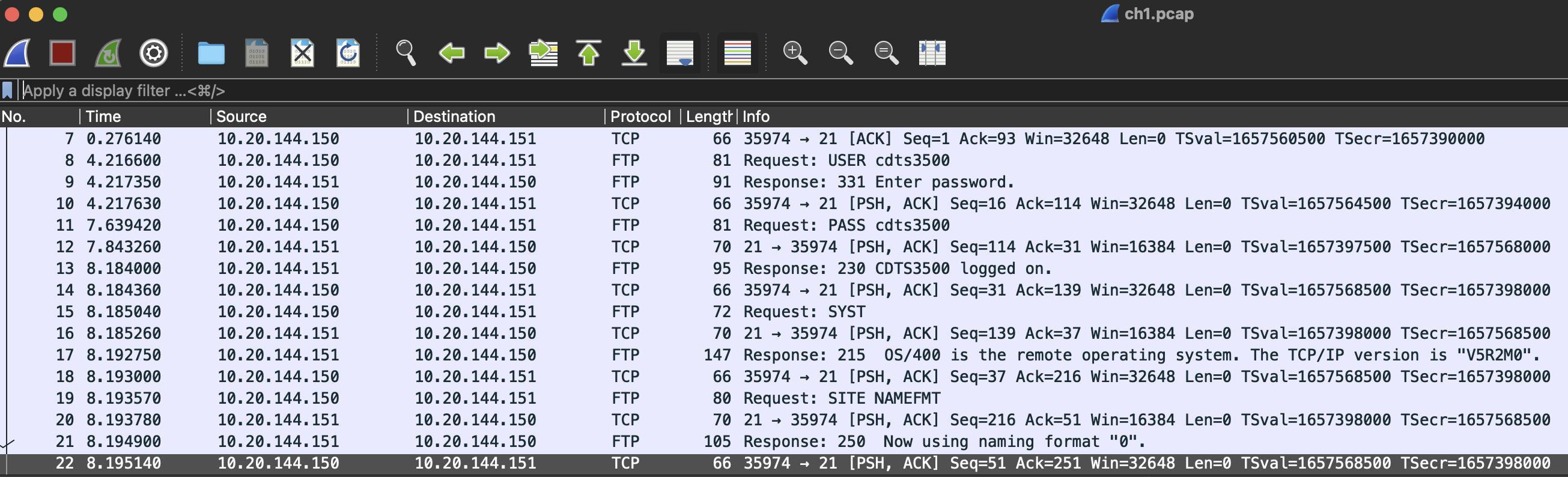Select highlighted packet 22 at 8.195140

pos(784,464)
